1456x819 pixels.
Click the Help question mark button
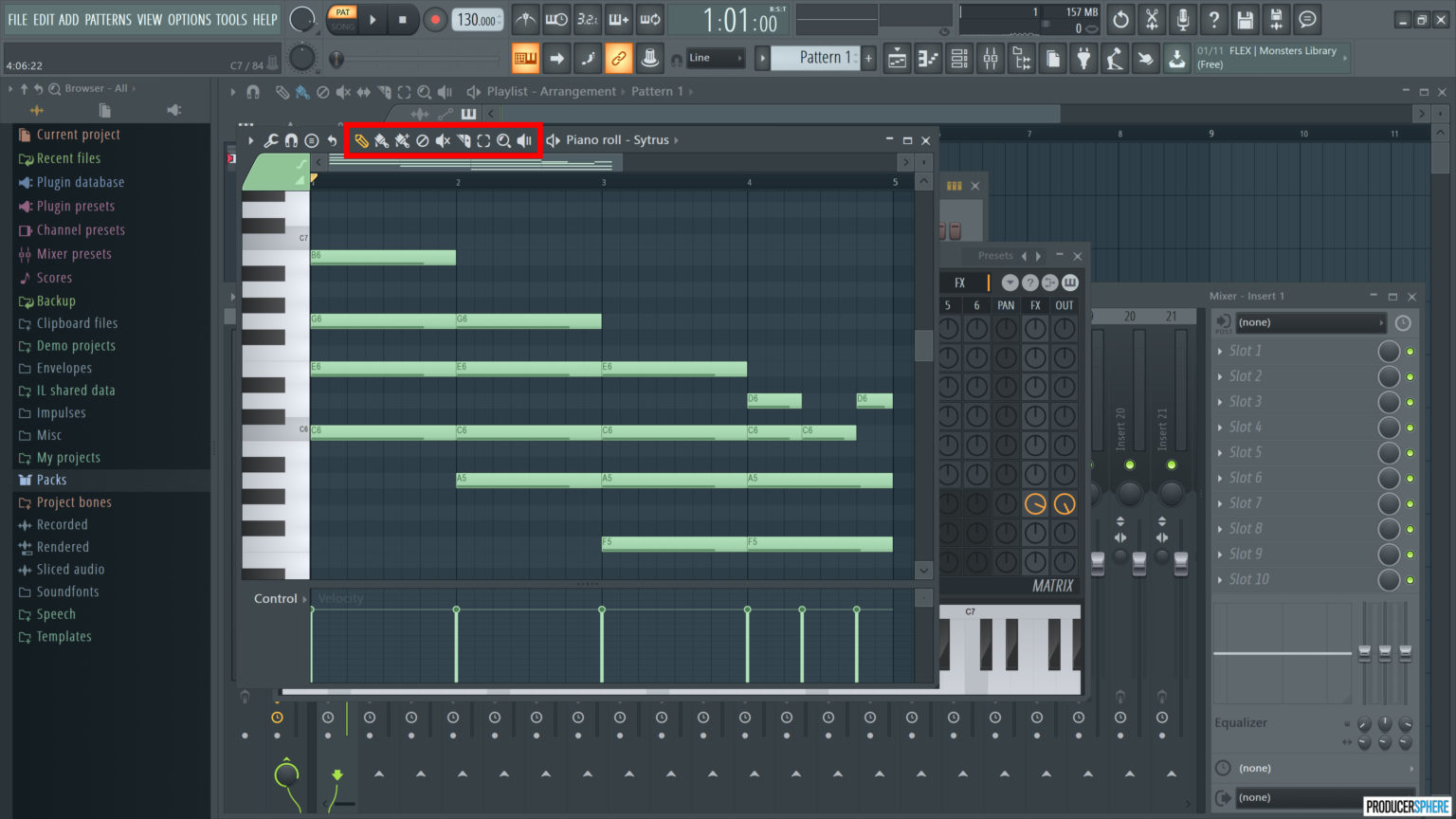pyautogui.click(x=1213, y=19)
